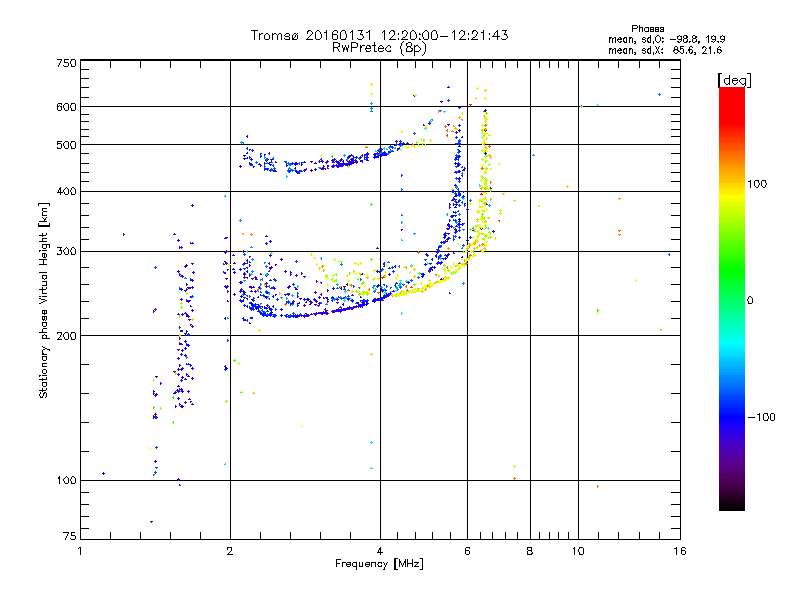This screenshot has height=600, width=800.
Task: Click the y-axis tick label '75'
Action: pos(70,536)
